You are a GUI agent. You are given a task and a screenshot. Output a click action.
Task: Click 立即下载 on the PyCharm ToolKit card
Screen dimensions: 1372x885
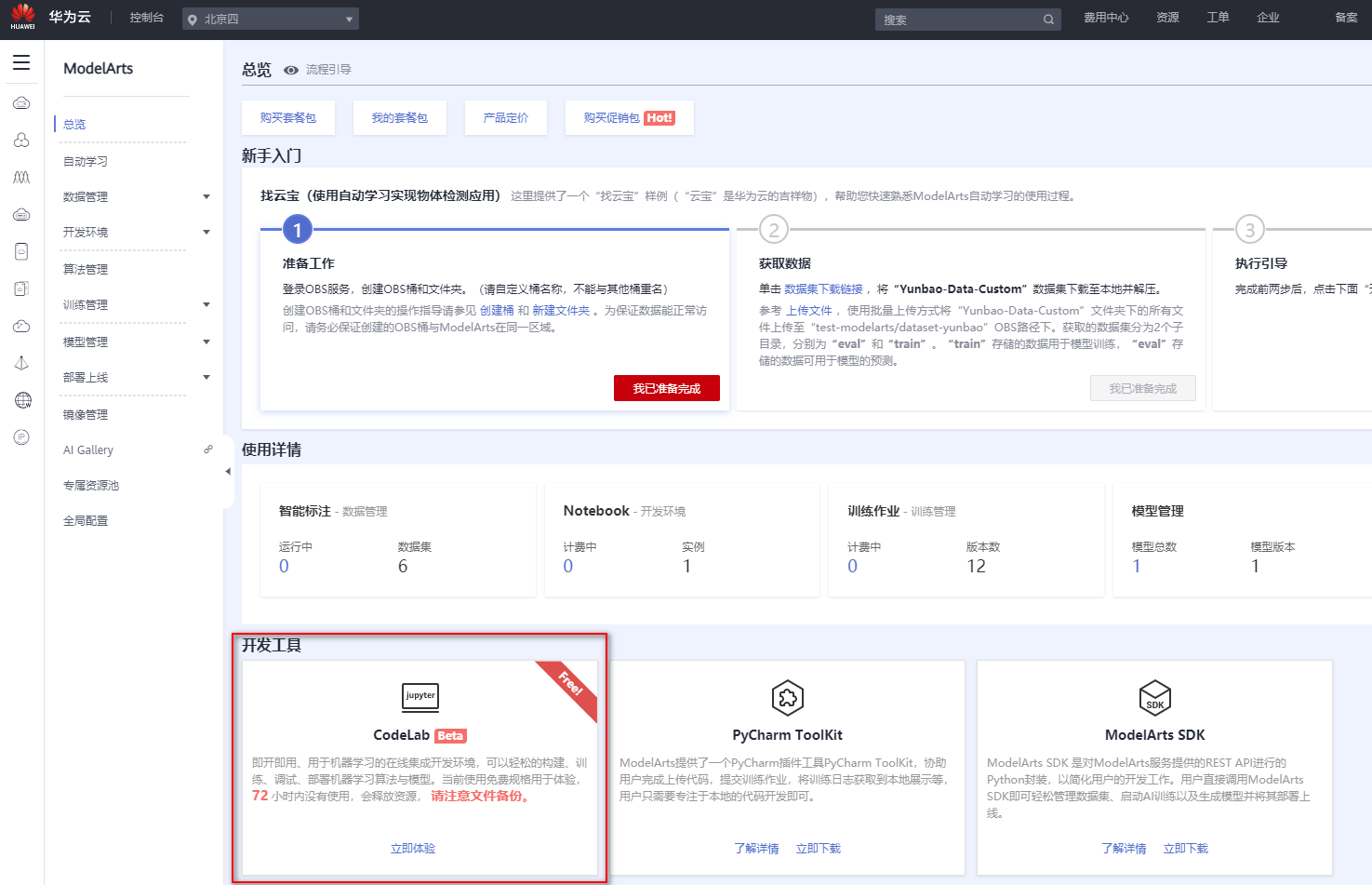pyautogui.click(x=819, y=849)
